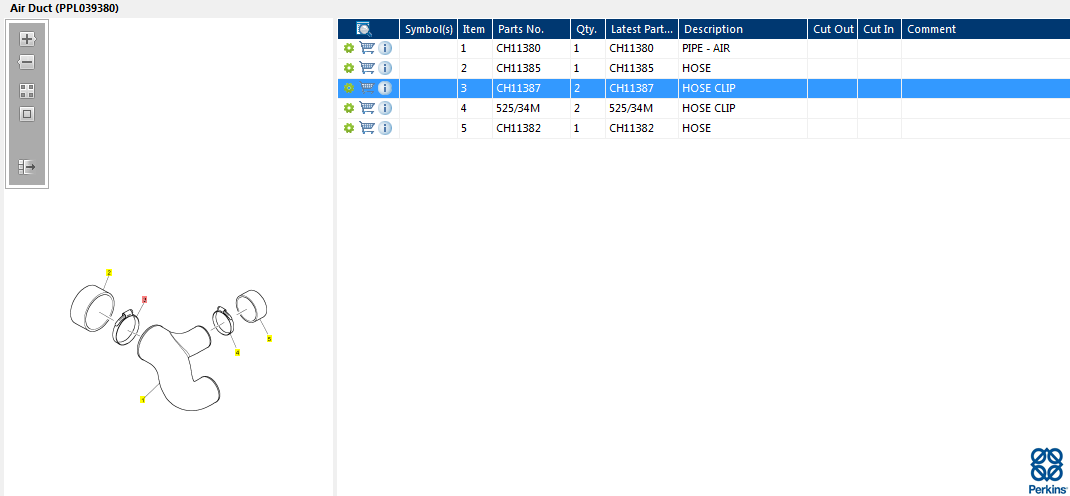
Task: Click the search icon in table header
Action: coord(364,29)
